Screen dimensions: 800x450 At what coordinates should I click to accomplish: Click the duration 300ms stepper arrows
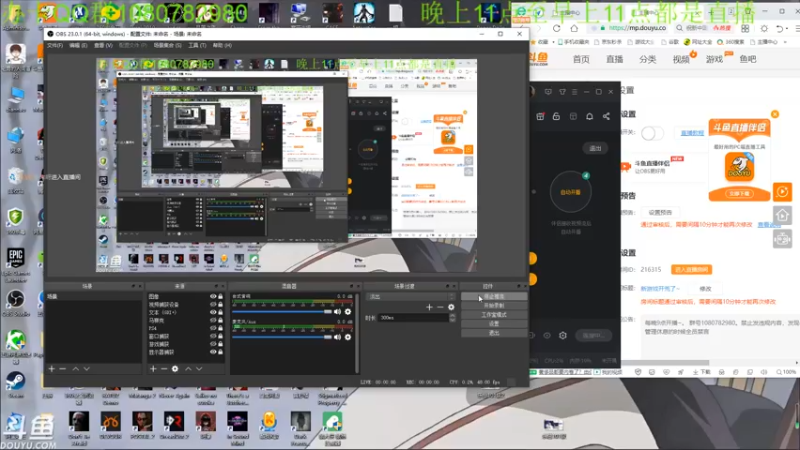coord(452,317)
